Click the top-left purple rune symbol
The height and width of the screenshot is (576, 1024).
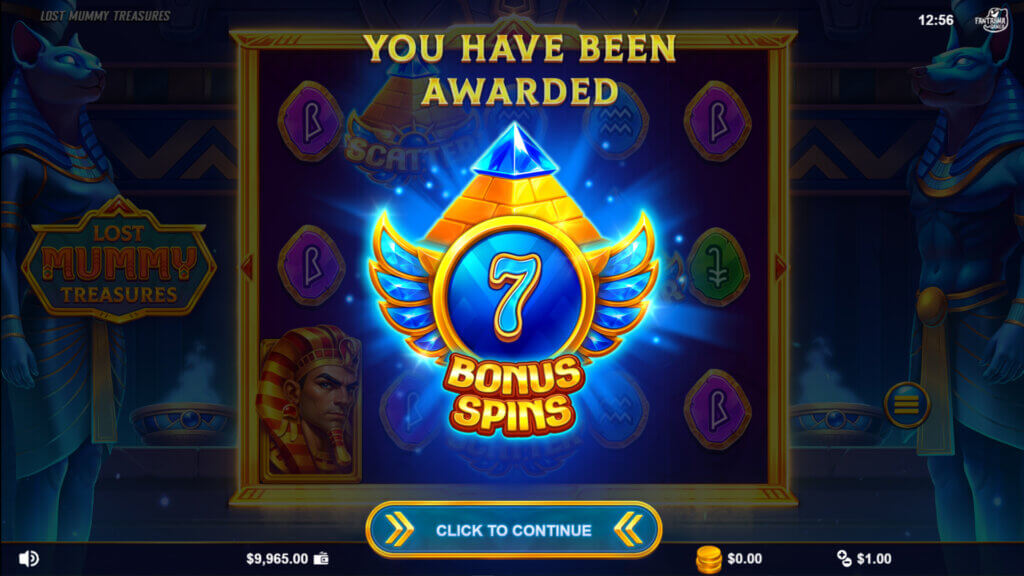point(311,121)
